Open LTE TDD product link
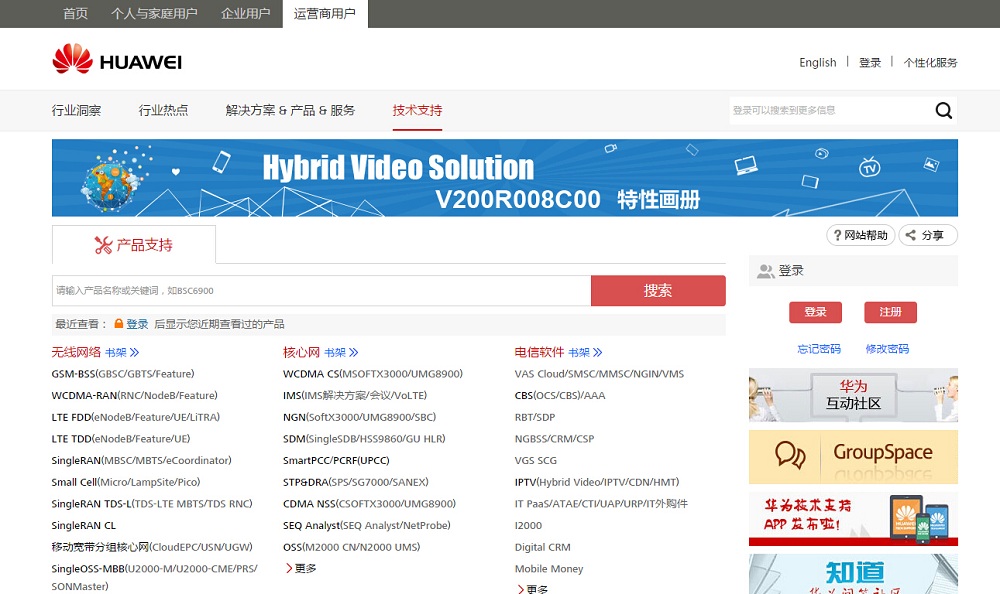 [121, 439]
